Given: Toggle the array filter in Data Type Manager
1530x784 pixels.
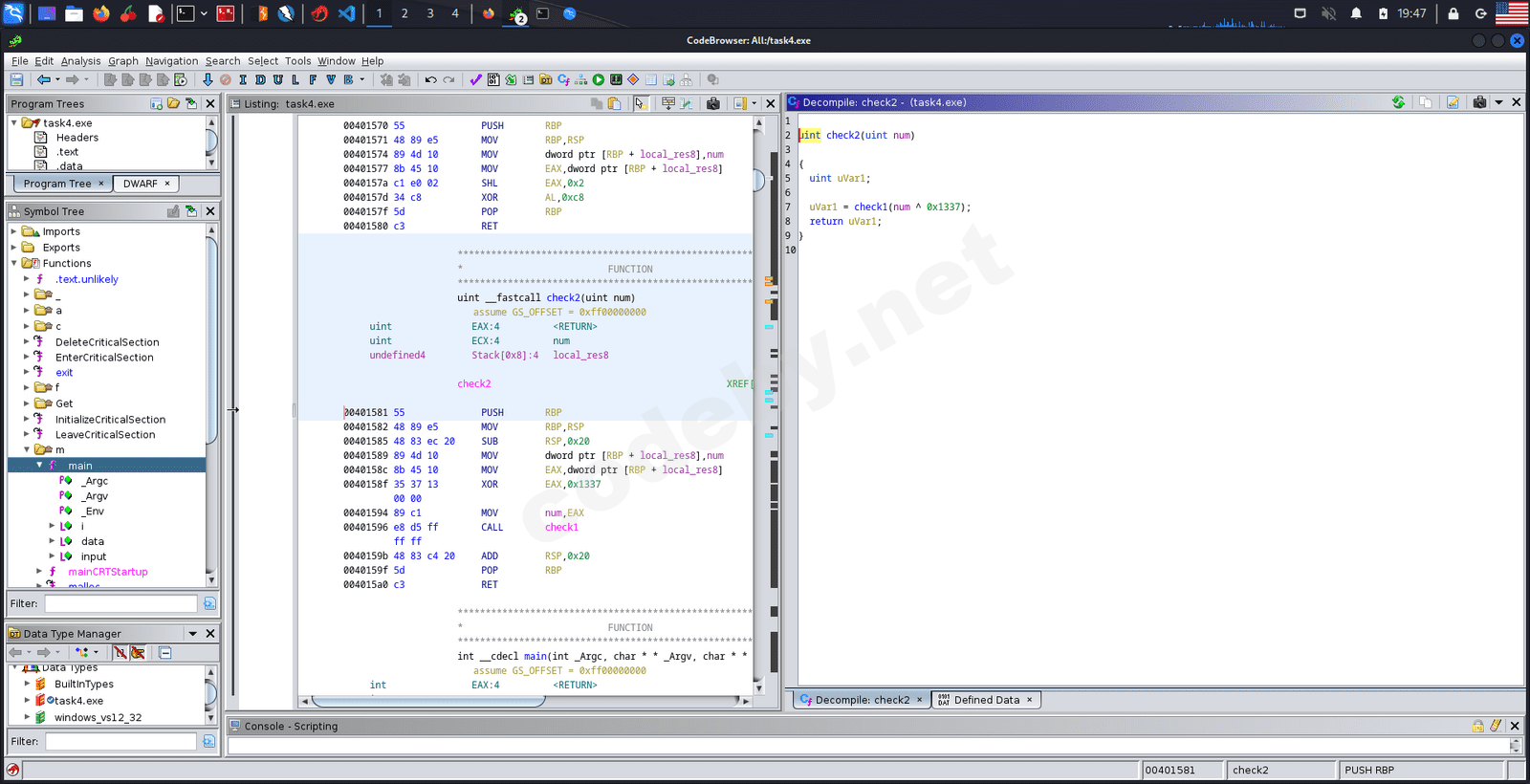Looking at the screenshot, I should (120, 652).
